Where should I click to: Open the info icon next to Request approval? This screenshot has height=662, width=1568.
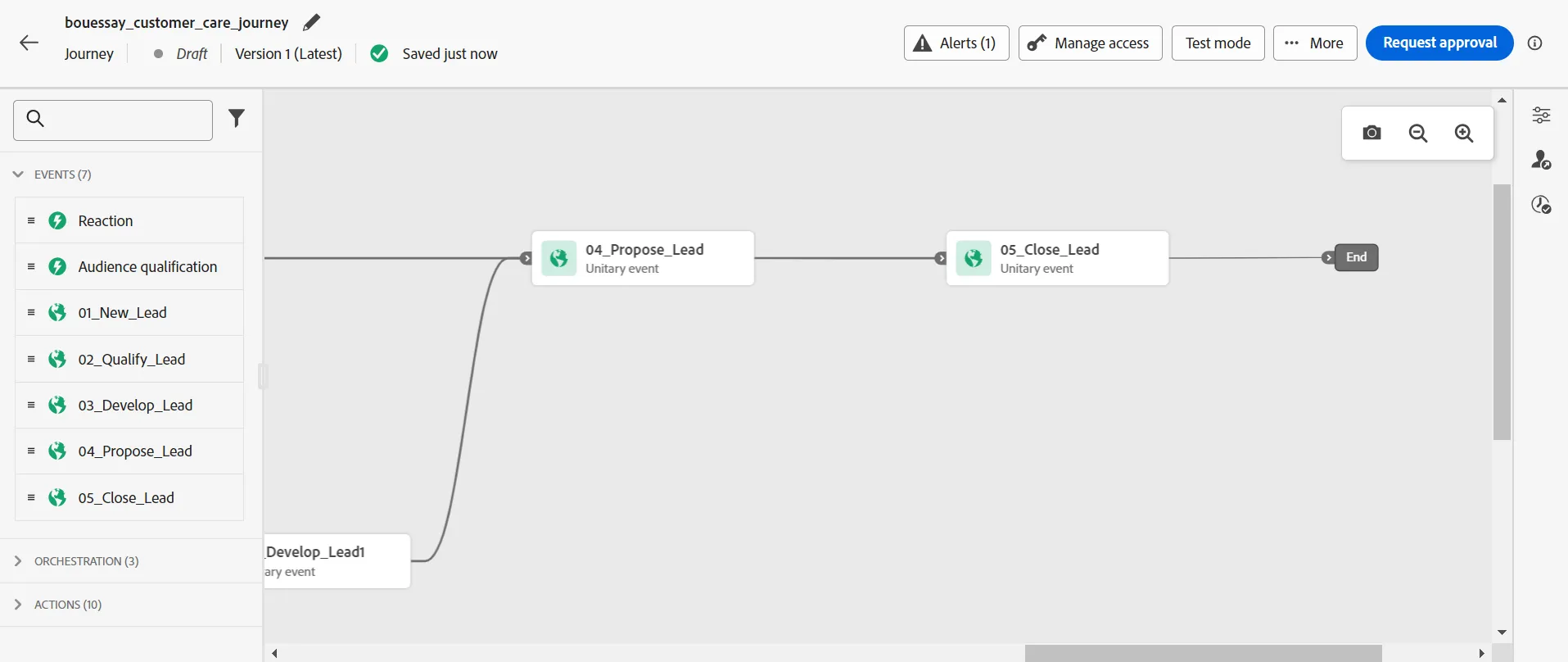coord(1535,43)
